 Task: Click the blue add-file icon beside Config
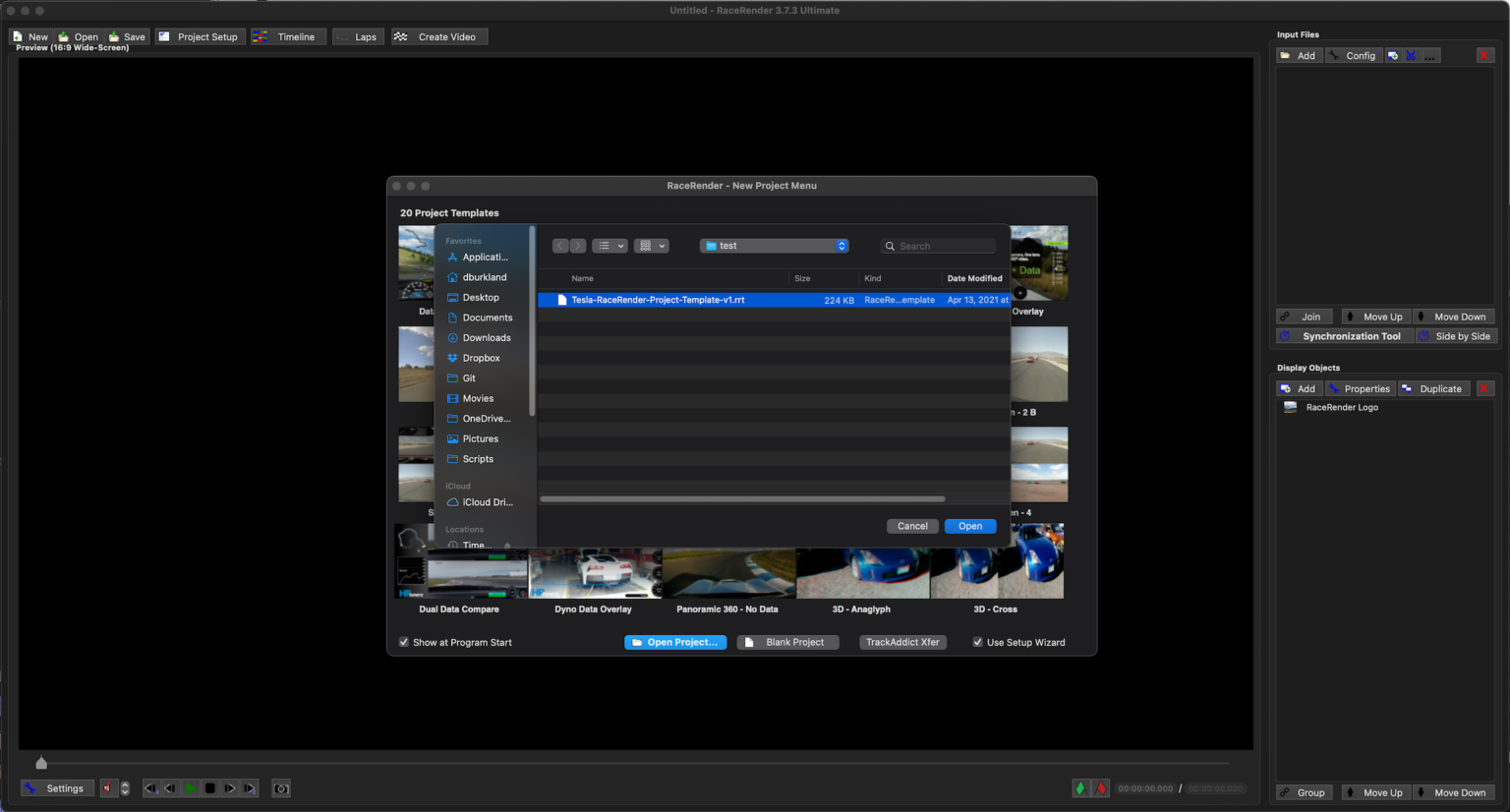click(1392, 55)
